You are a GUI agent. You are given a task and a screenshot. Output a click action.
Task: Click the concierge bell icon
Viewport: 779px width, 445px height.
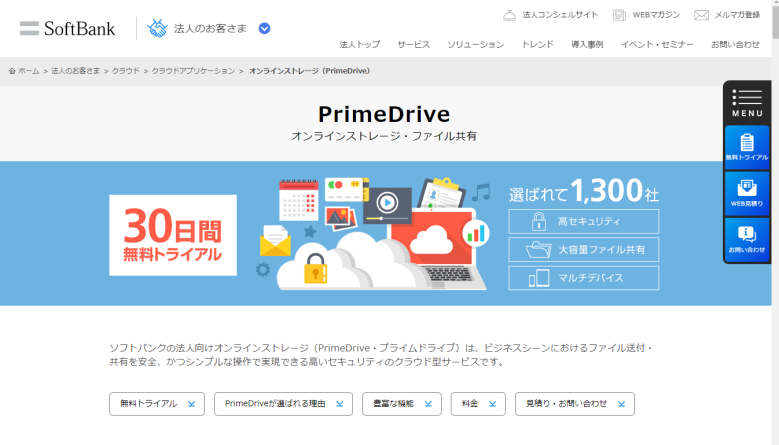point(509,15)
